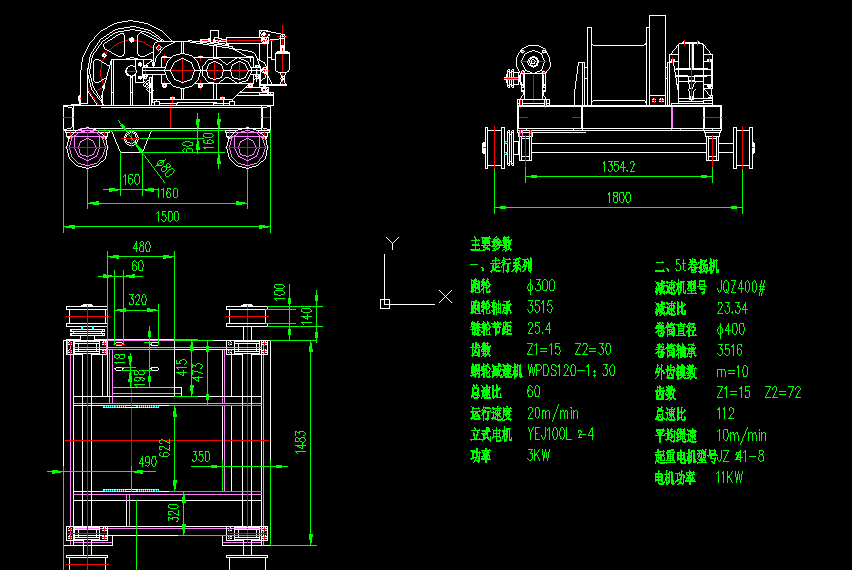
Task: Click the 10m/min rope speed value
Action: pos(742,435)
